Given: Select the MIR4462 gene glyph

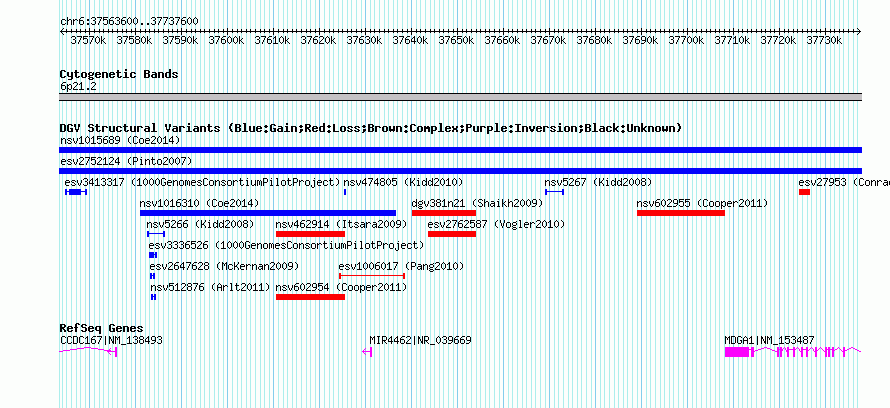Looking at the screenshot, I should pyautogui.click(x=367, y=352).
